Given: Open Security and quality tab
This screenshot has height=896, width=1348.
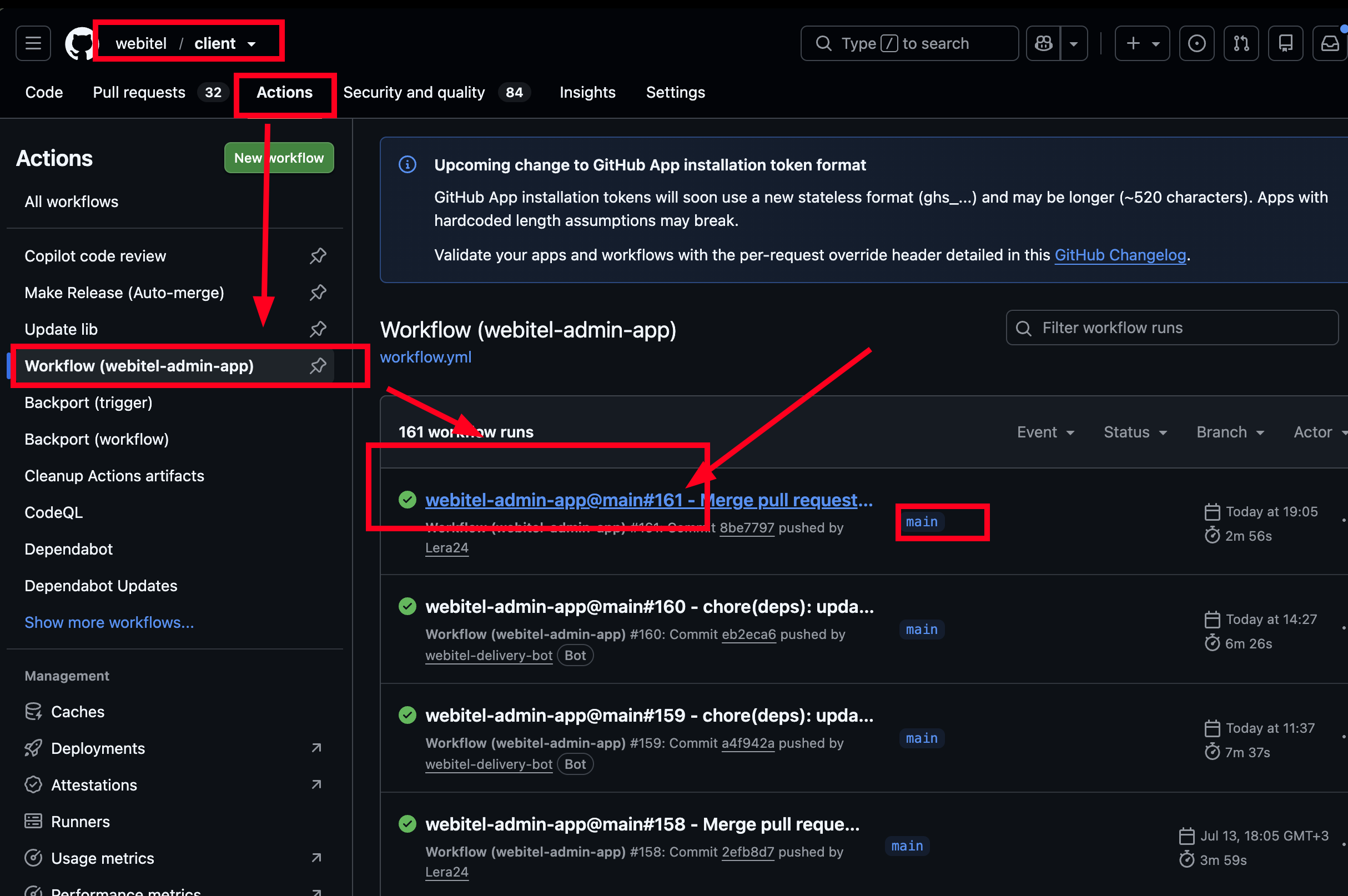Looking at the screenshot, I should [436, 93].
